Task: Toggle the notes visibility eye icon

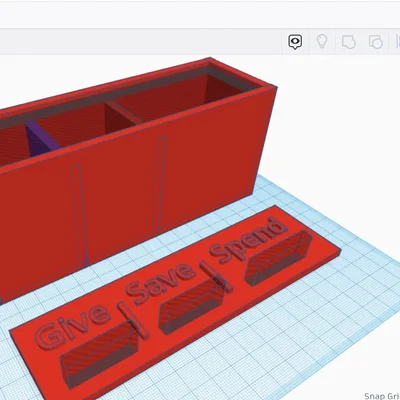Action: coord(295,42)
